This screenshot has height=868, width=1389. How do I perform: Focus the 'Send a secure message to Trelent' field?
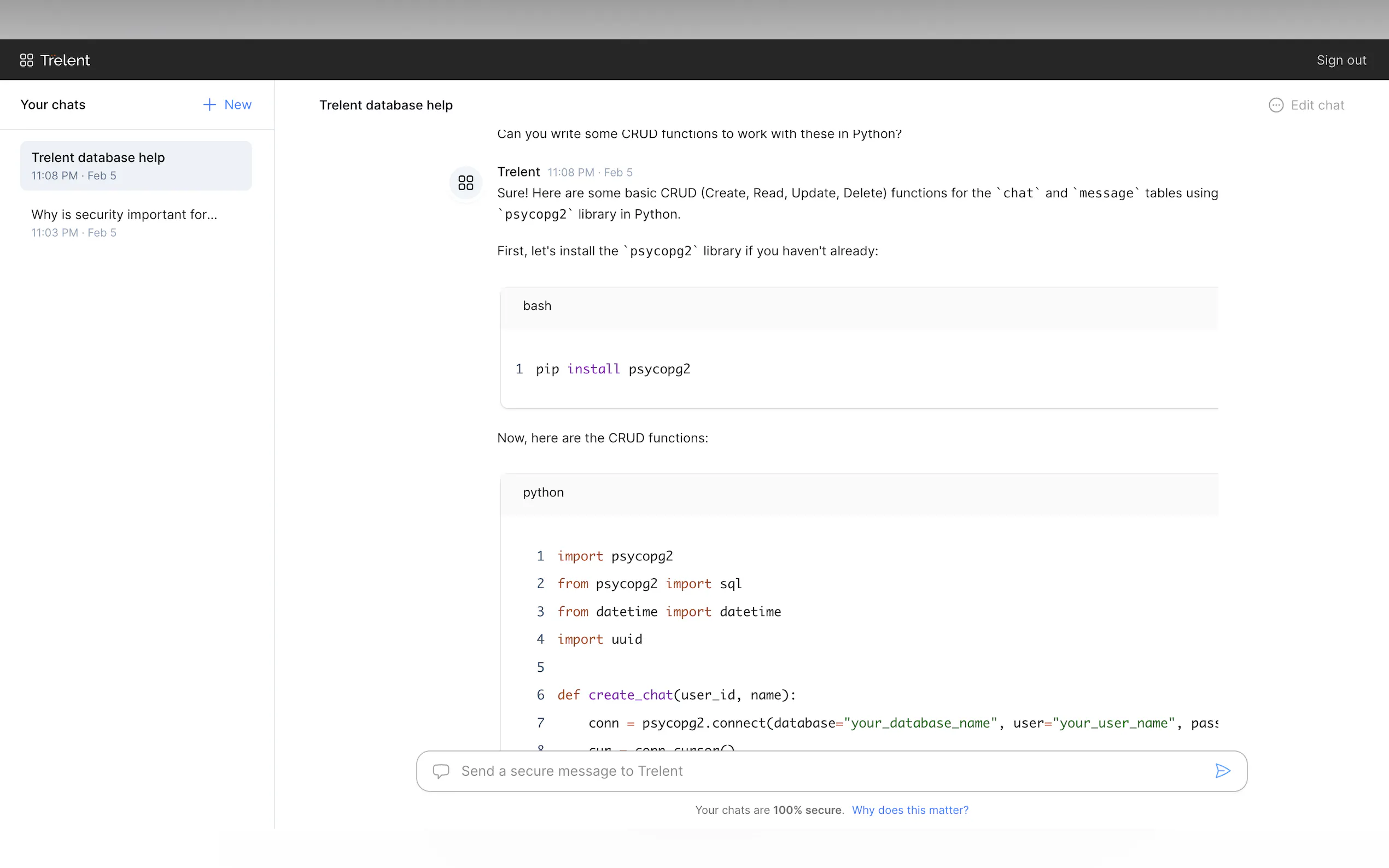point(831,771)
